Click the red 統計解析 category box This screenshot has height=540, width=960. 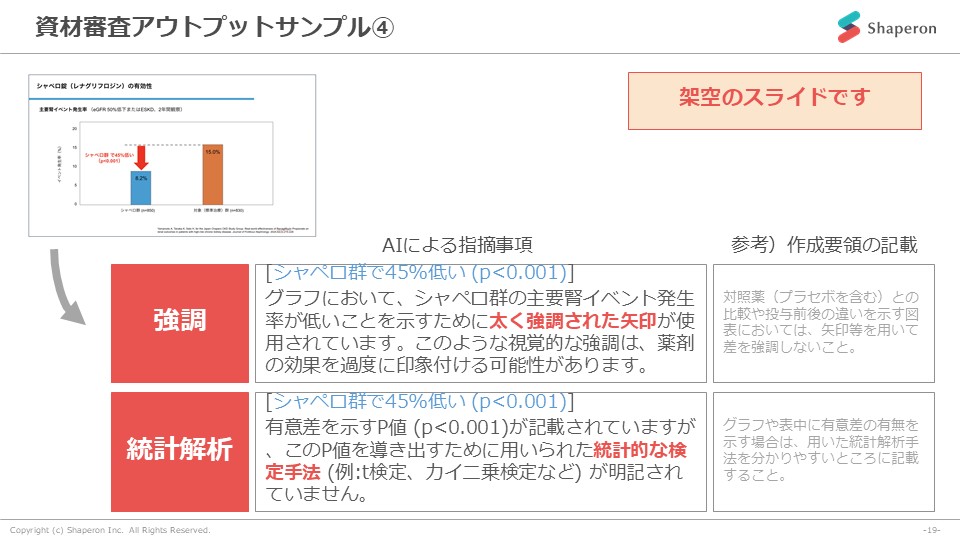(180, 451)
